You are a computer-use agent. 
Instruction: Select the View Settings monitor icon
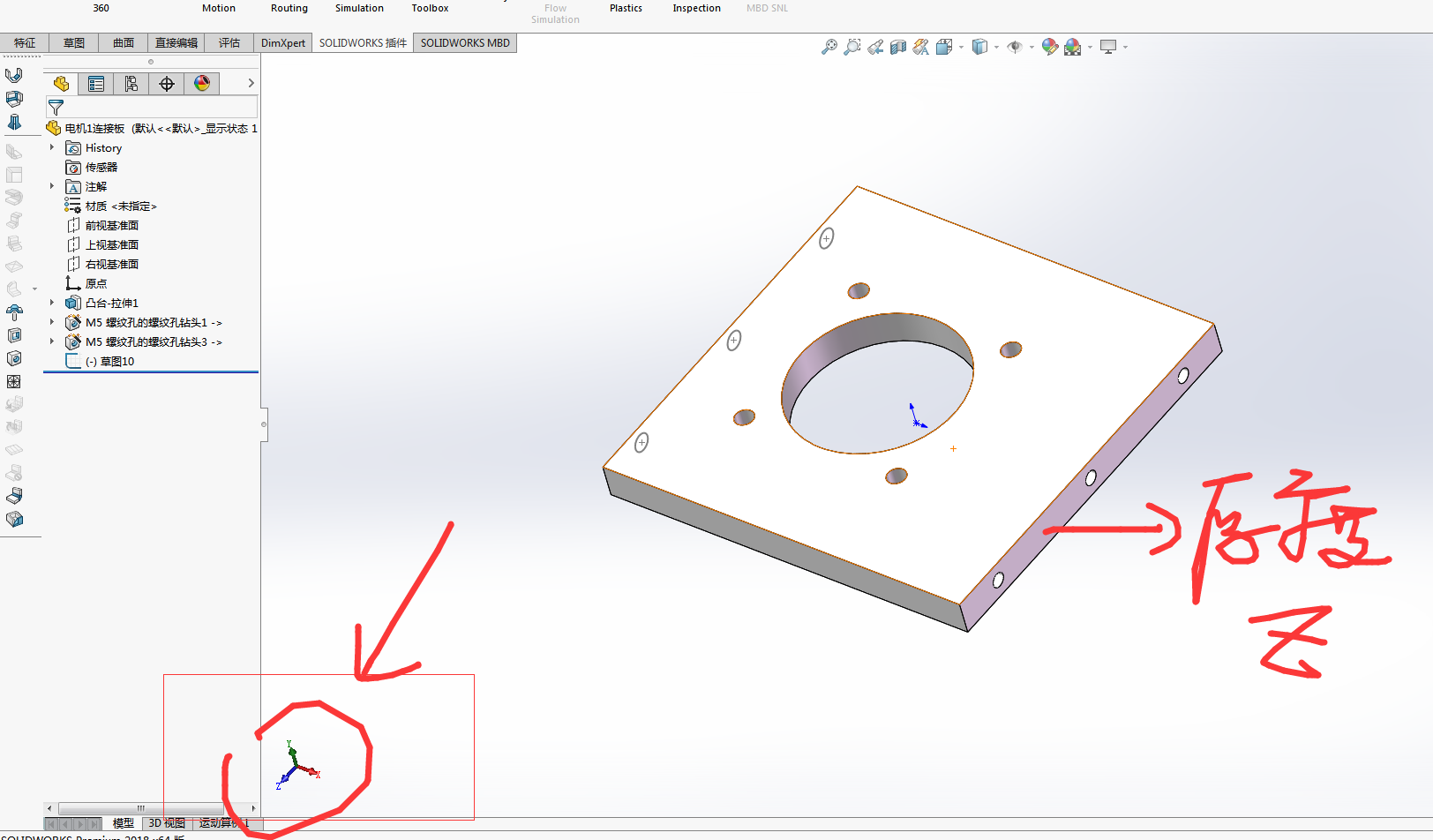coord(1110,47)
